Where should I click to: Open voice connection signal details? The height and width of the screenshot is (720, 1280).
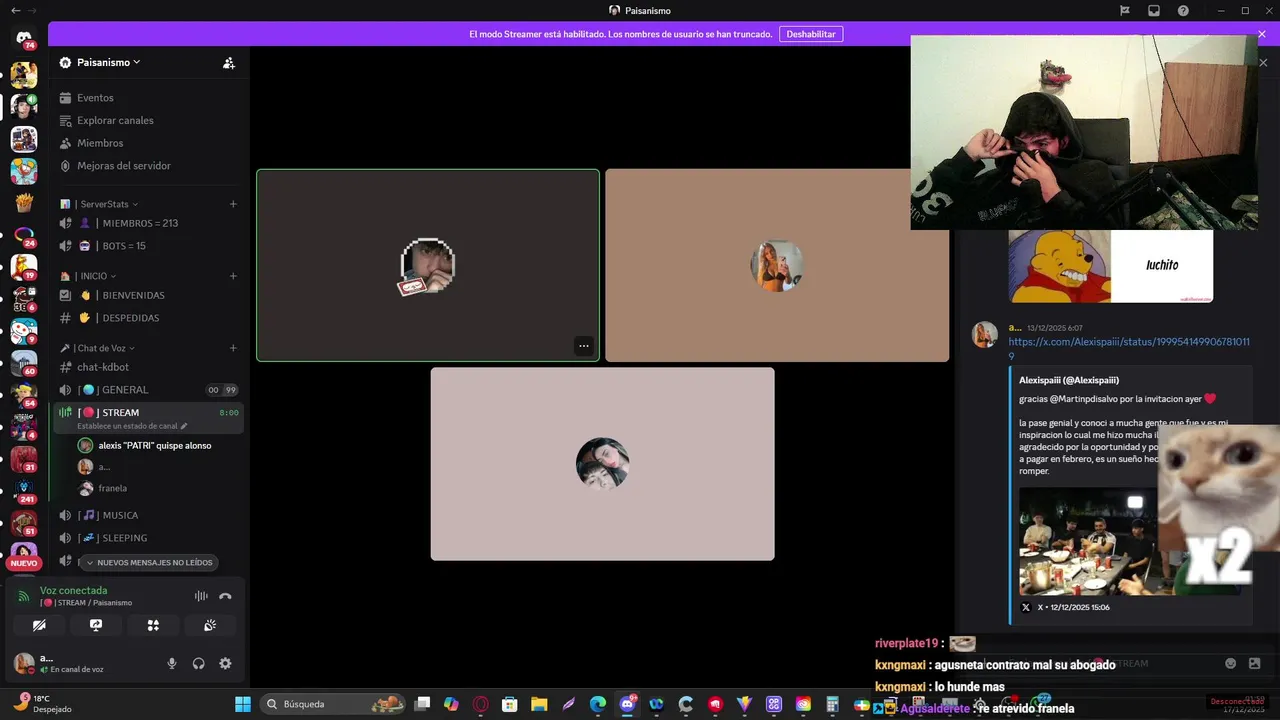(x=24, y=596)
